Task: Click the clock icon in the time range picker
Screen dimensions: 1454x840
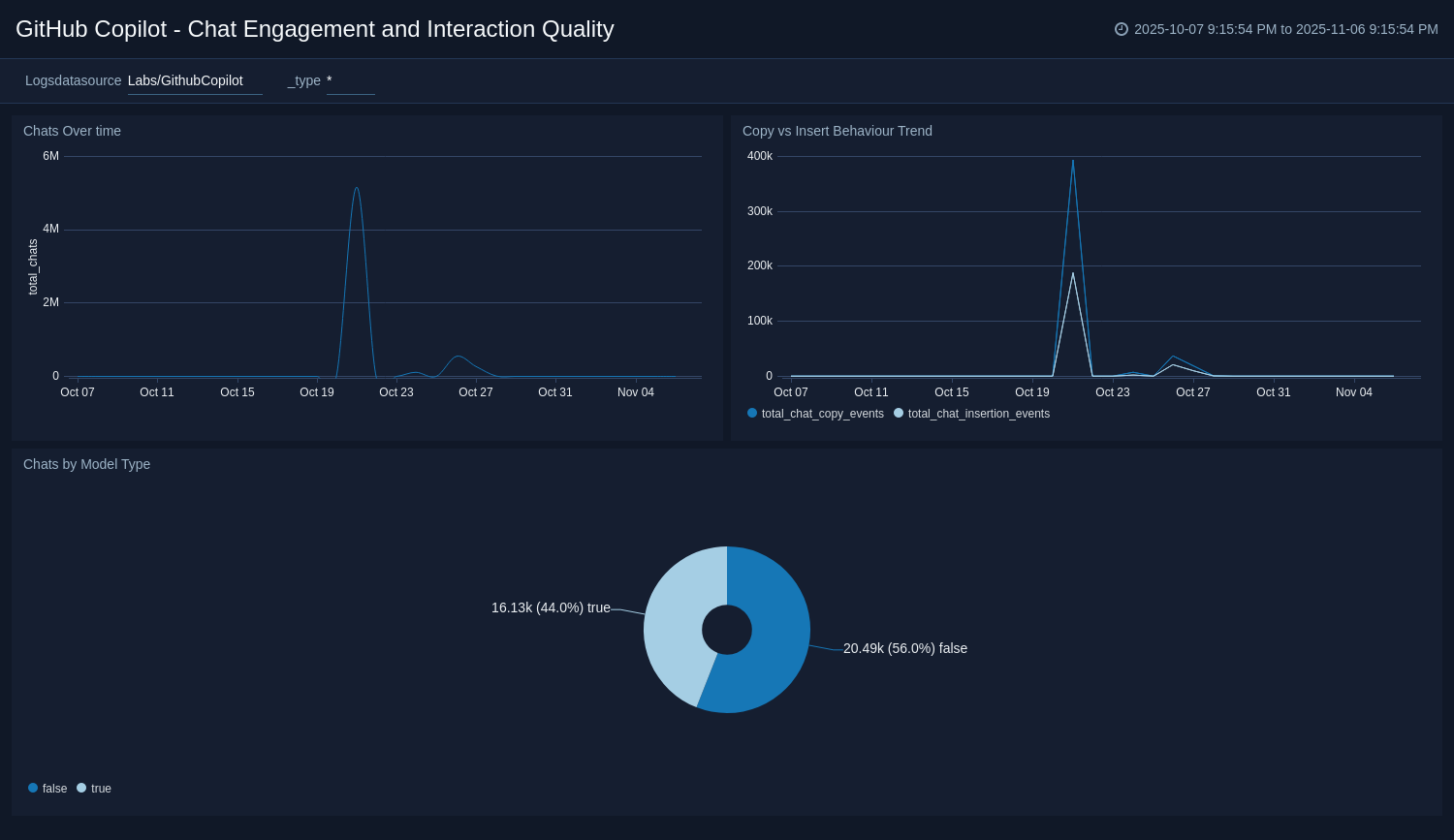Action: click(1122, 29)
